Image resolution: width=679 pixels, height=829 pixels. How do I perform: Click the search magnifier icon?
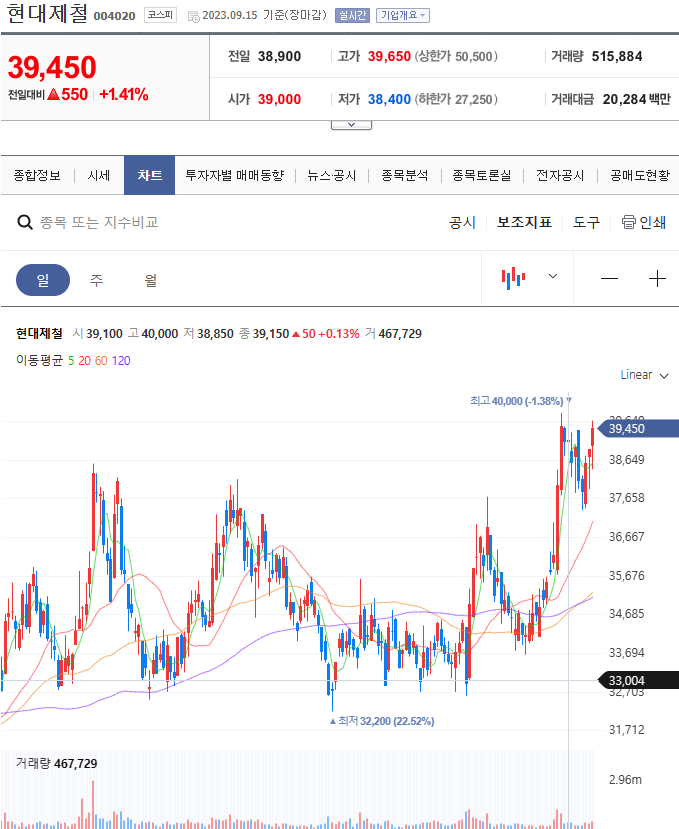pyautogui.click(x=25, y=222)
